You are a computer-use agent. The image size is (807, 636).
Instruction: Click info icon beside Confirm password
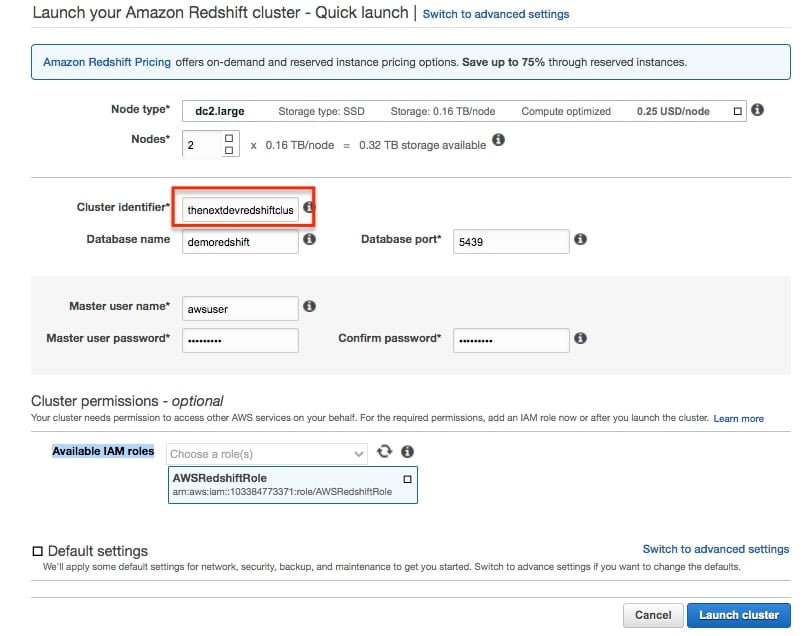click(x=580, y=338)
